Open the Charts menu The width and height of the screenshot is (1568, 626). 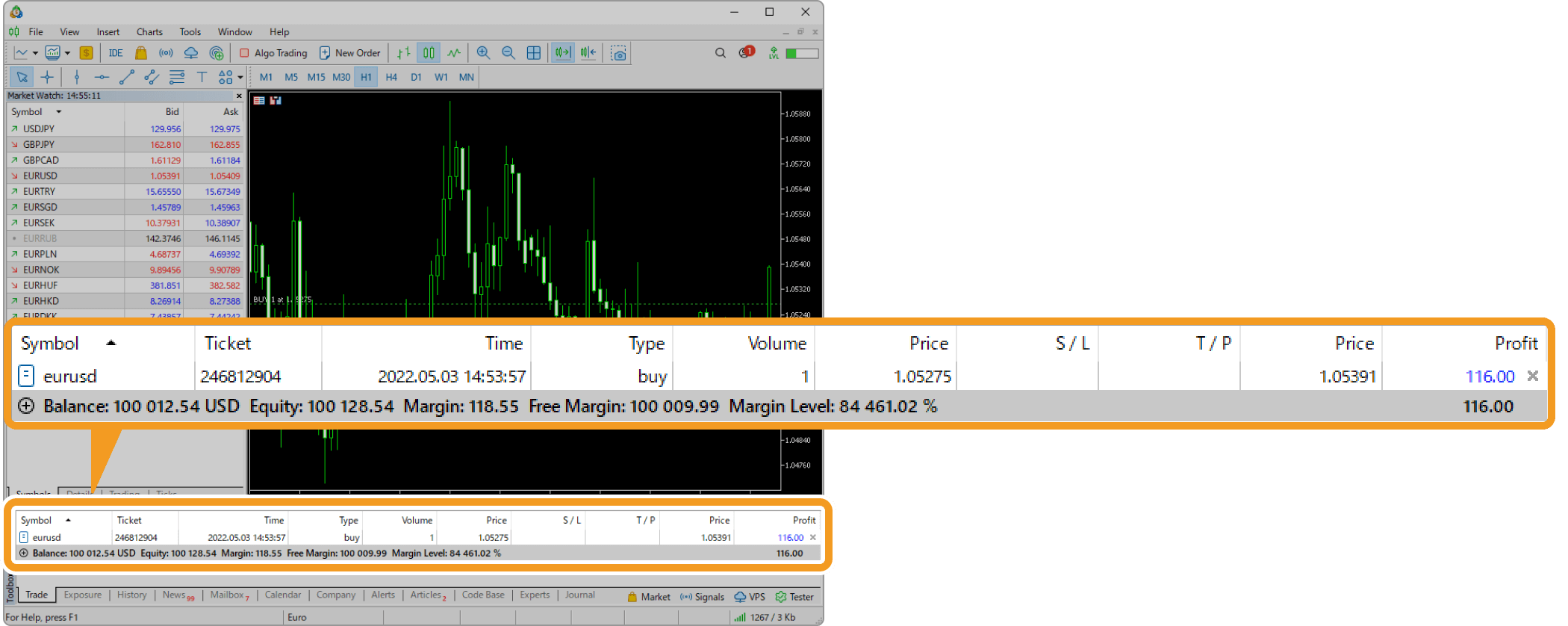[149, 32]
